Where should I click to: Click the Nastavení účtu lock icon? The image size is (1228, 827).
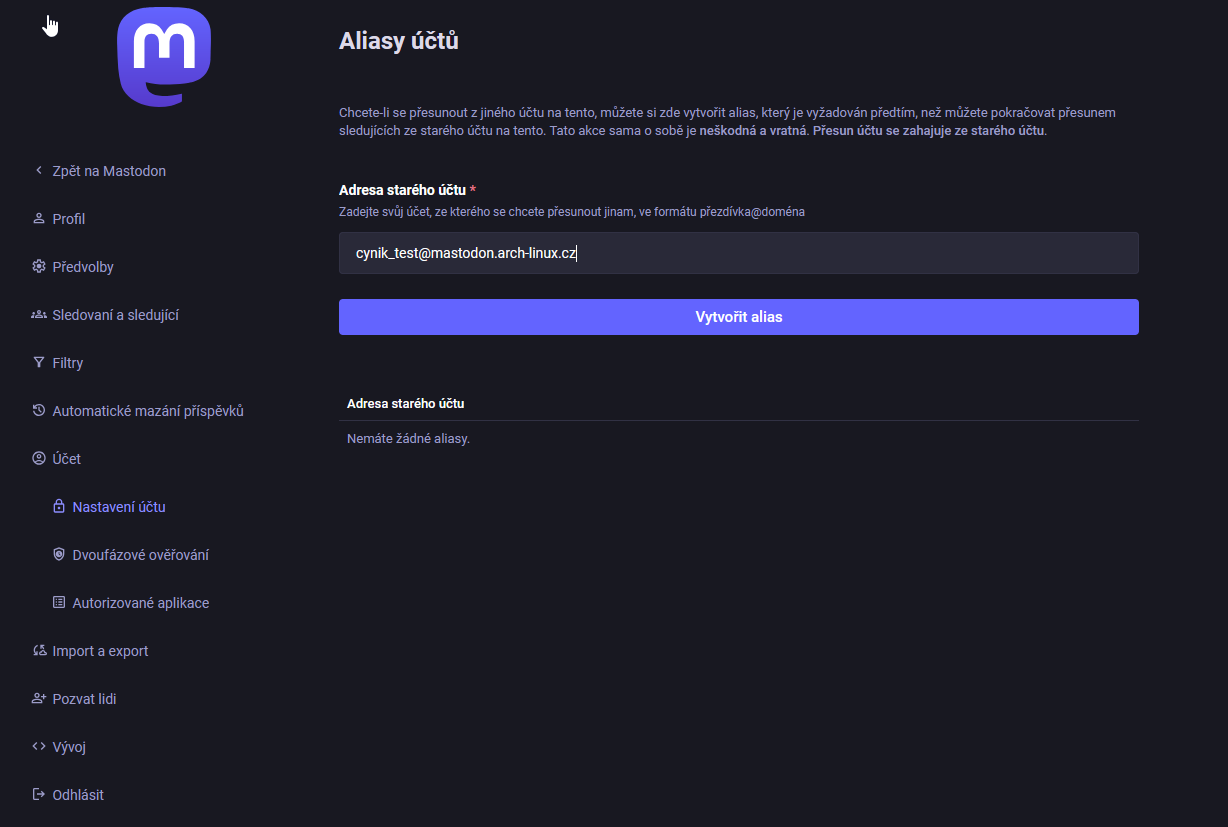pos(59,507)
